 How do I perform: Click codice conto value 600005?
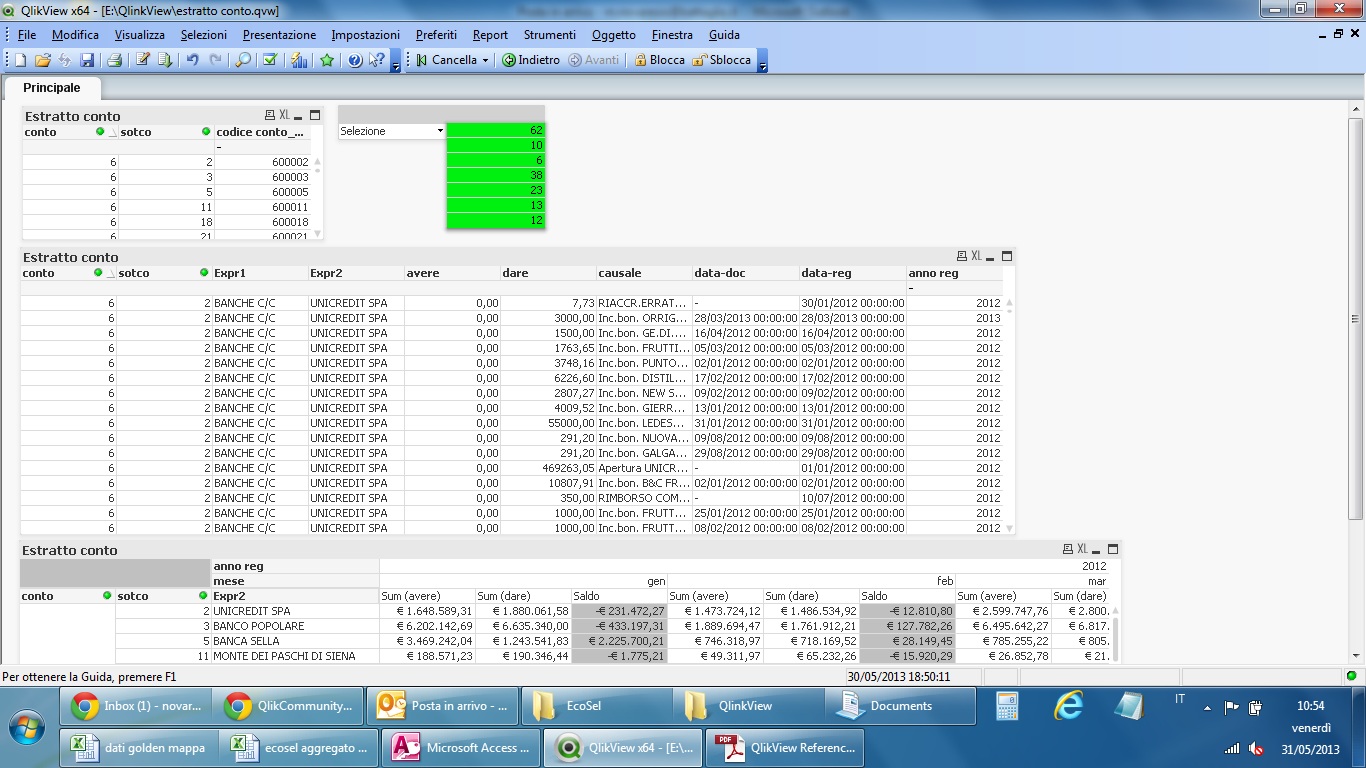click(264, 192)
